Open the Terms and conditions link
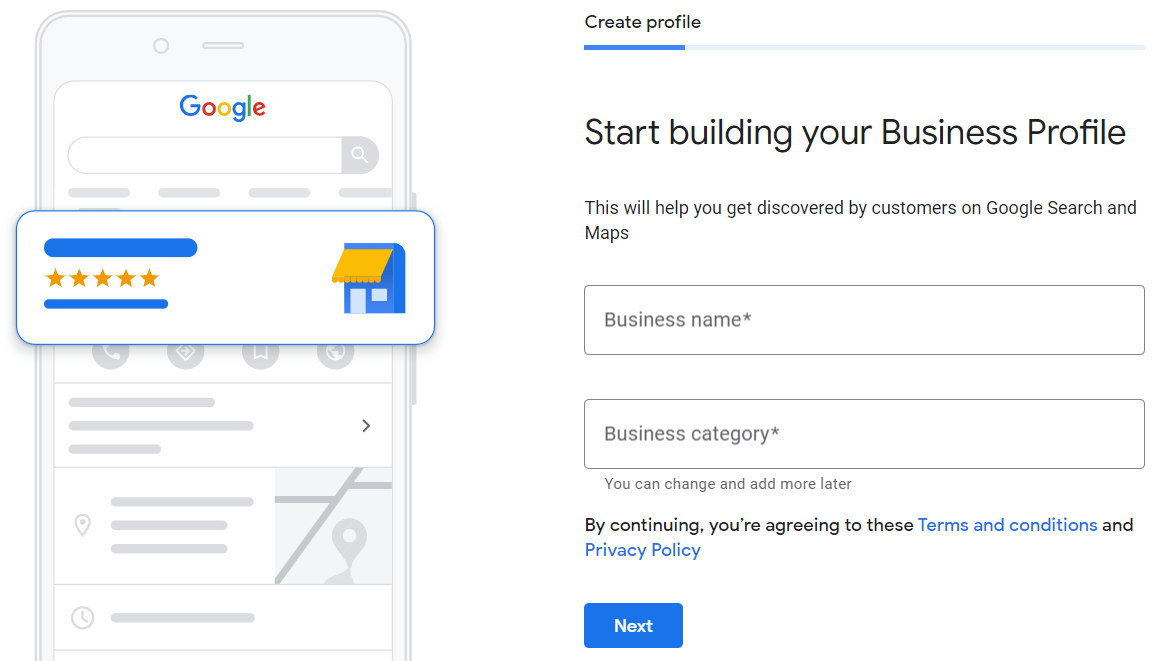1163x661 pixels. [1007, 525]
